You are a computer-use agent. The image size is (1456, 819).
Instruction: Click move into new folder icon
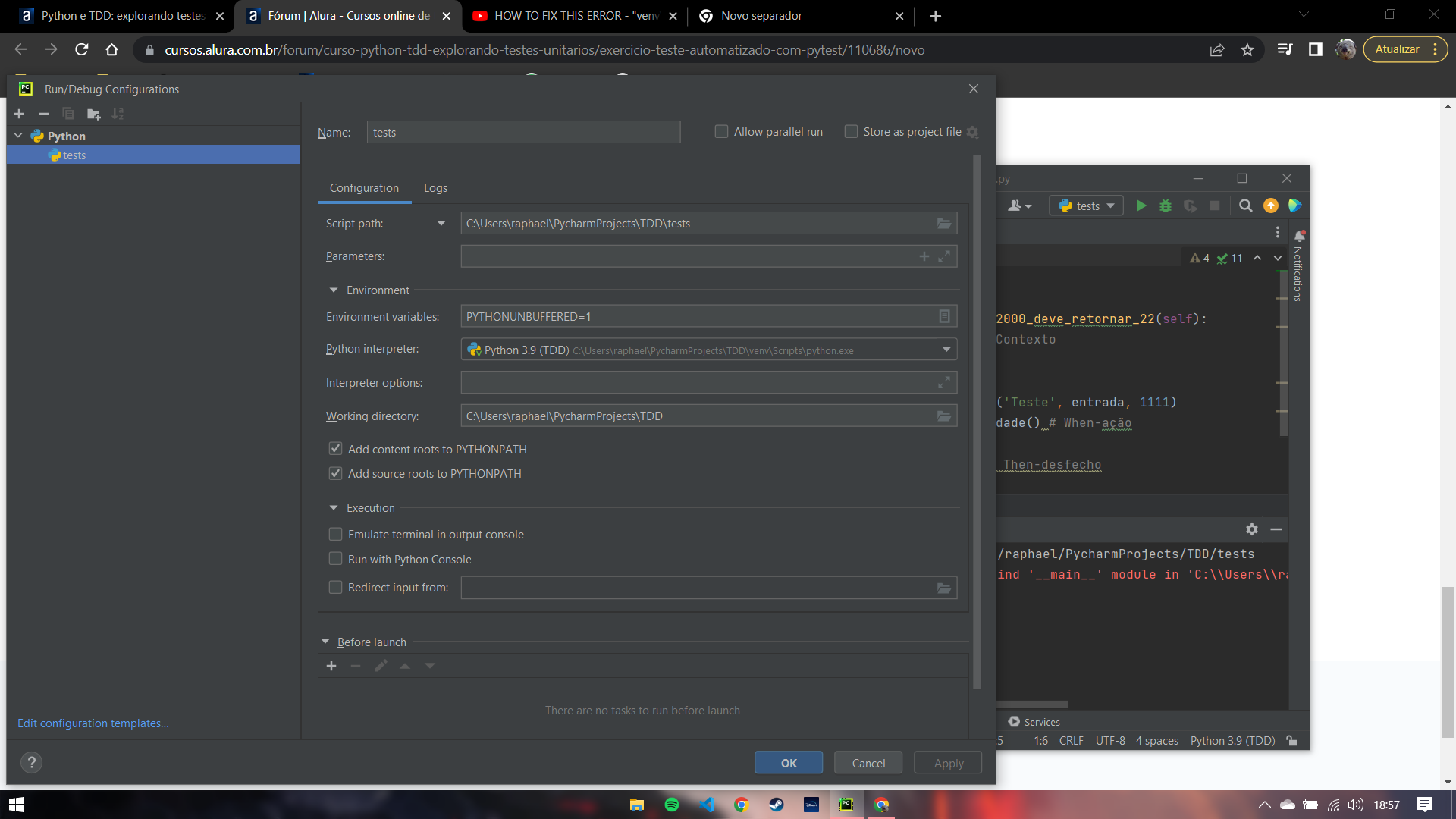tap(93, 114)
